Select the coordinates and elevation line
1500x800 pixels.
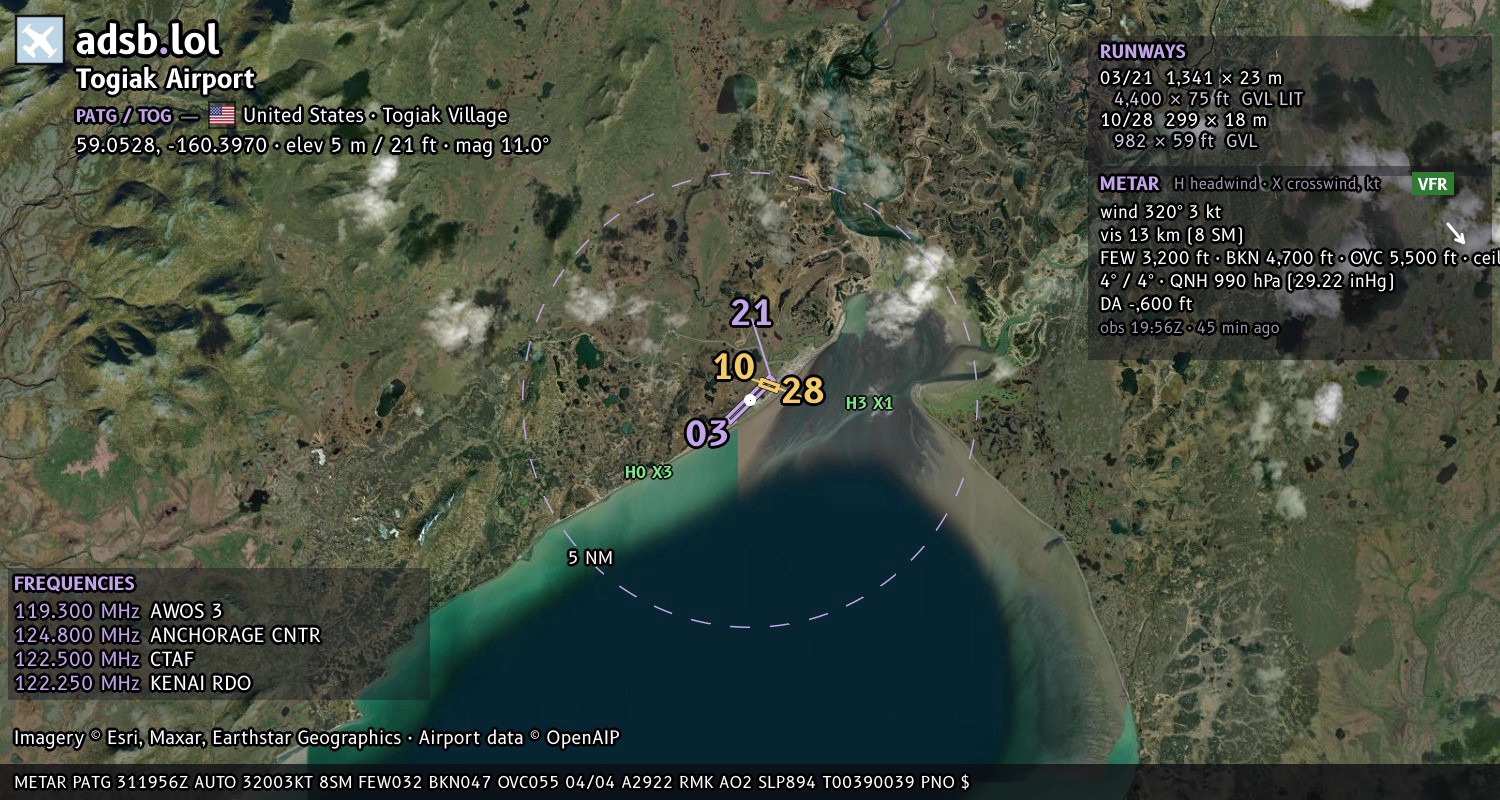click(x=313, y=145)
